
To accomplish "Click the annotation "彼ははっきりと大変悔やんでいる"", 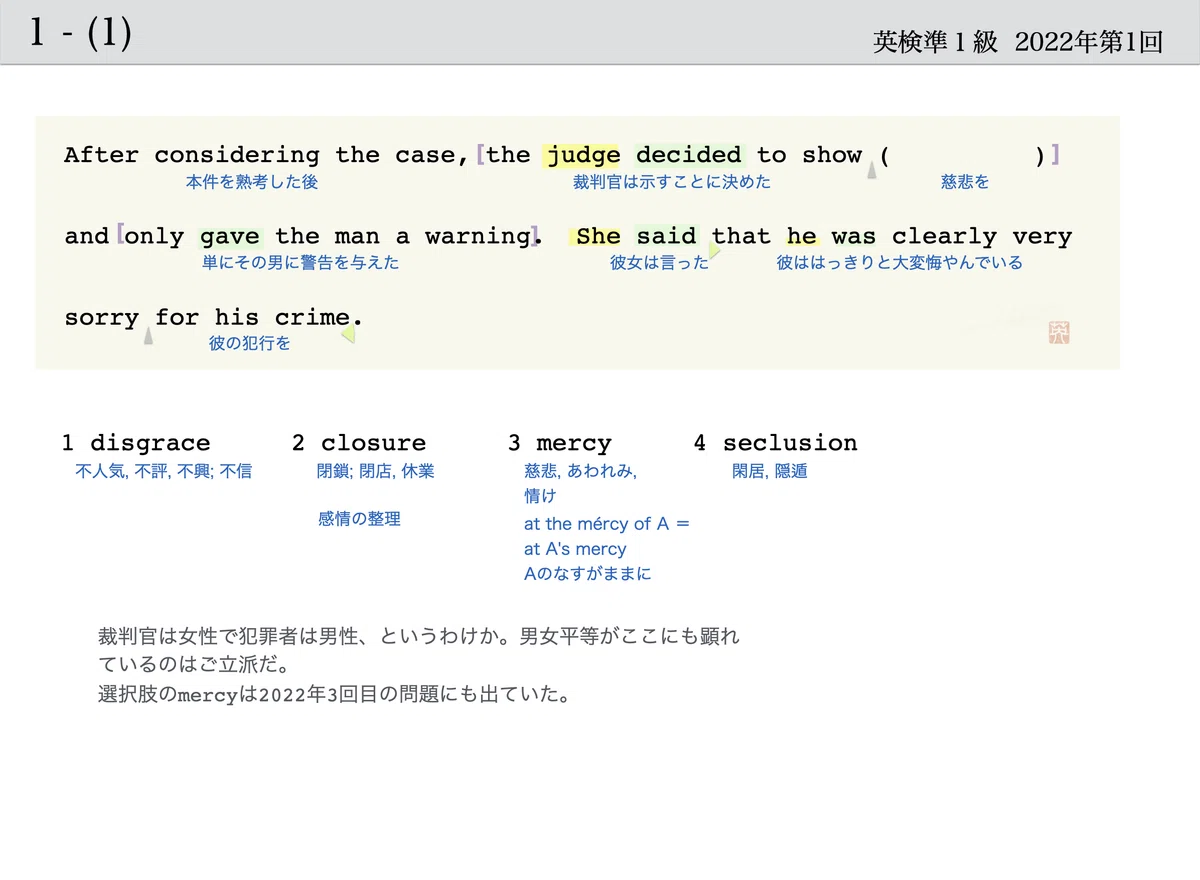I will point(900,263).
